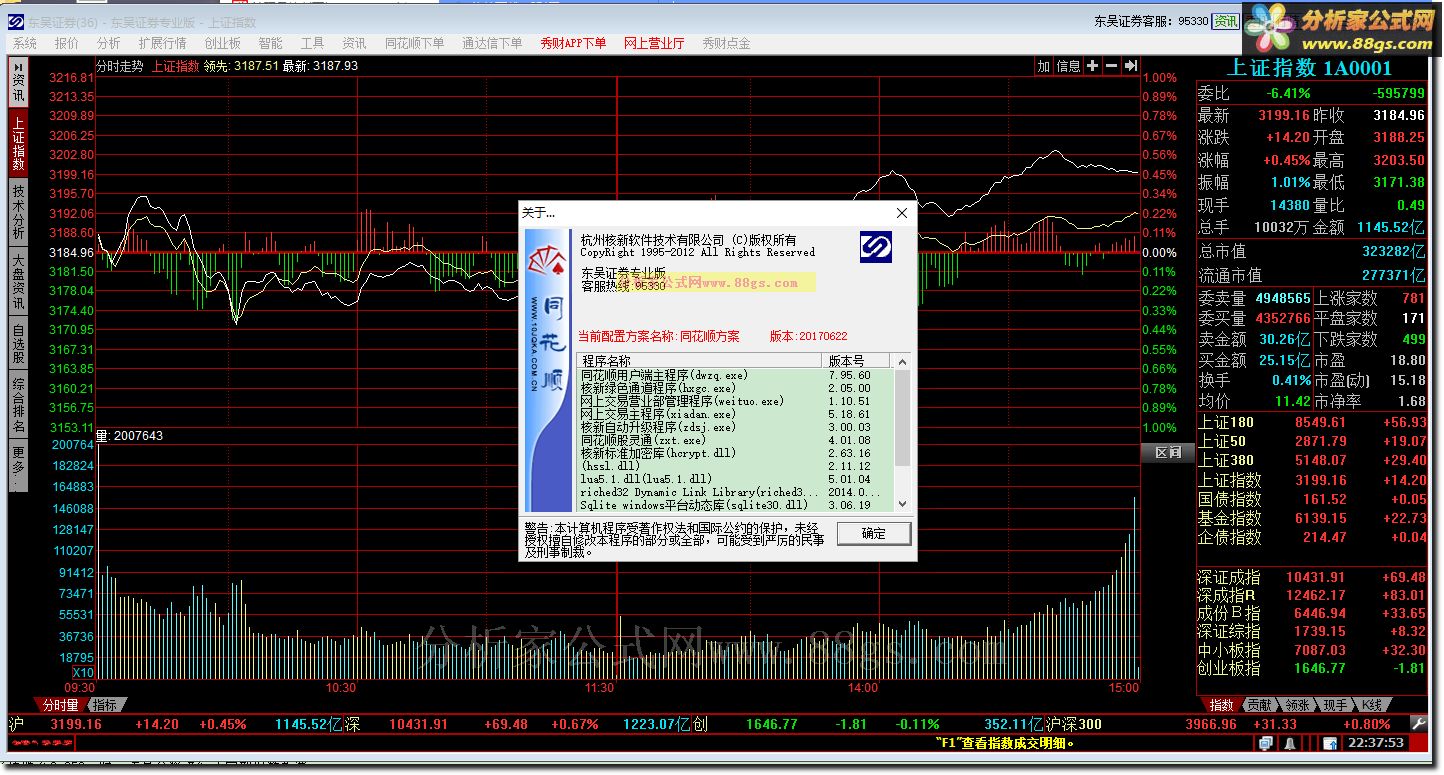Click 沪深300 in bottom ticker bar
1444x775 pixels.
[x=1074, y=724]
